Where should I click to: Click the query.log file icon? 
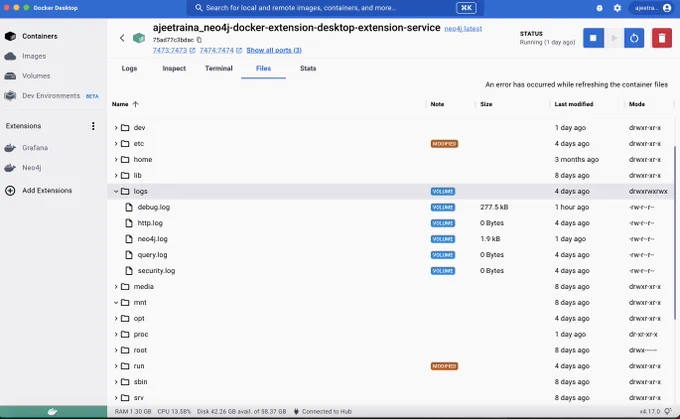coord(129,255)
